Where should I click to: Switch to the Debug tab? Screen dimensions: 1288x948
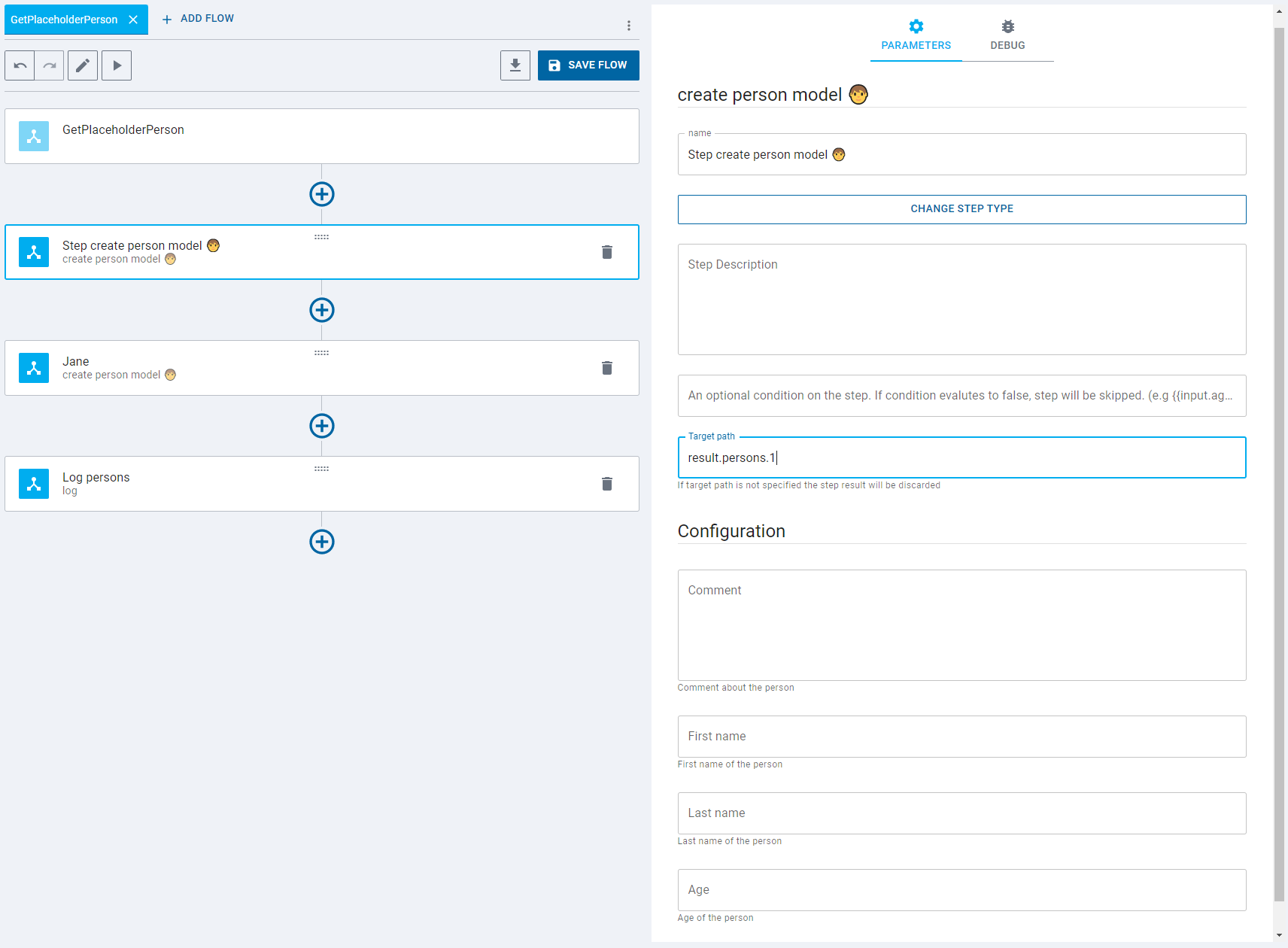click(x=1007, y=35)
